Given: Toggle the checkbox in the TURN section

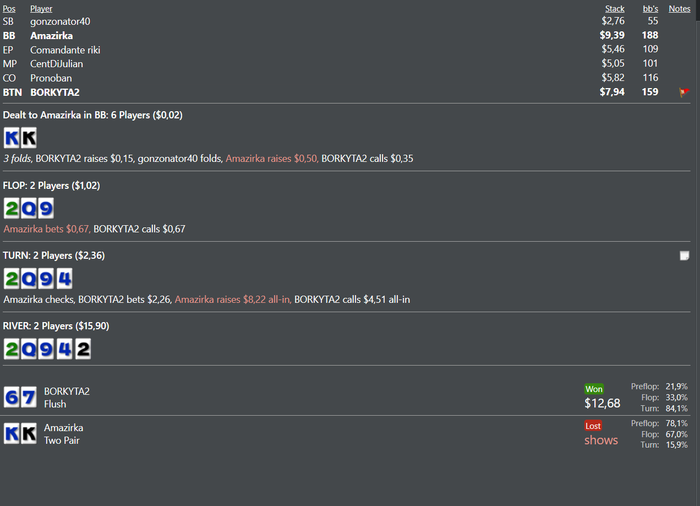Looking at the screenshot, I should pyautogui.click(x=684, y=256).
